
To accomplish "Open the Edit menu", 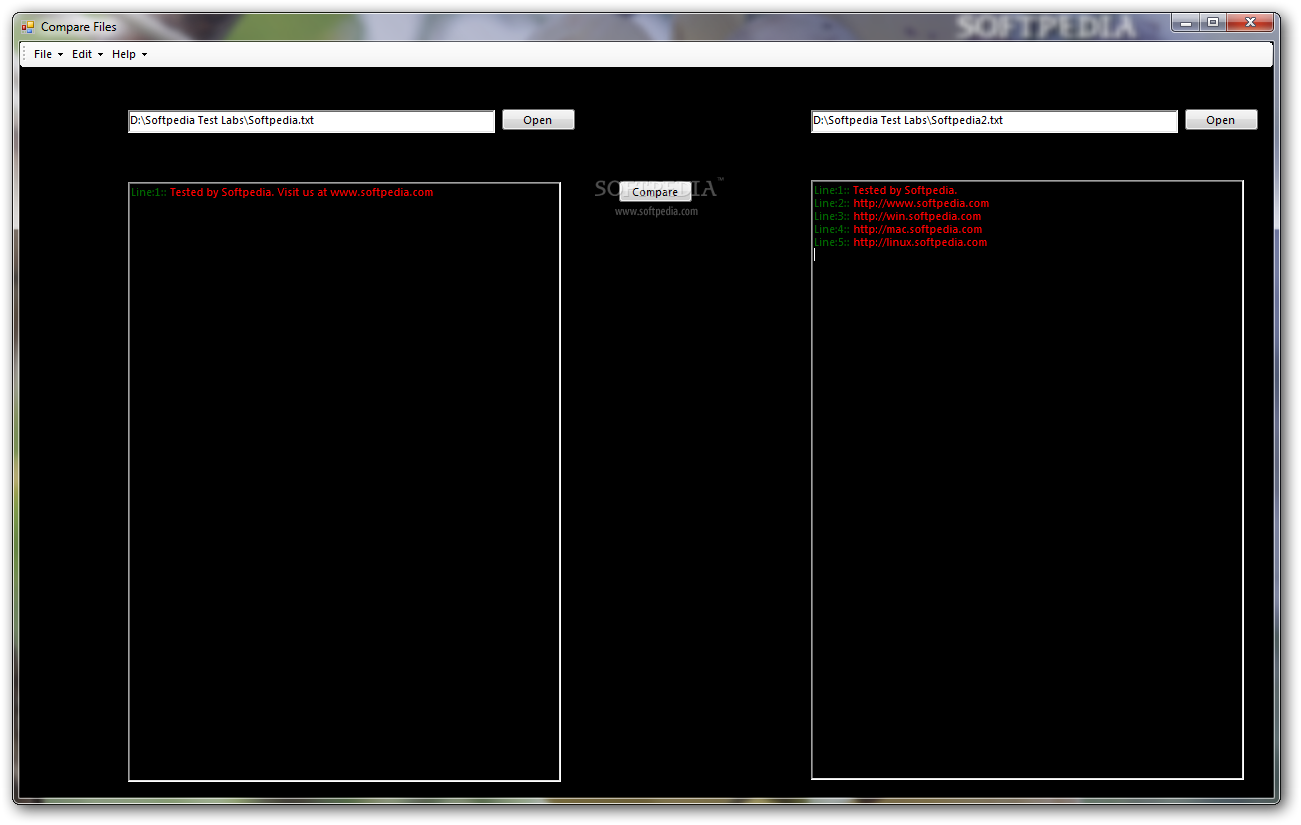I will 87,54.
